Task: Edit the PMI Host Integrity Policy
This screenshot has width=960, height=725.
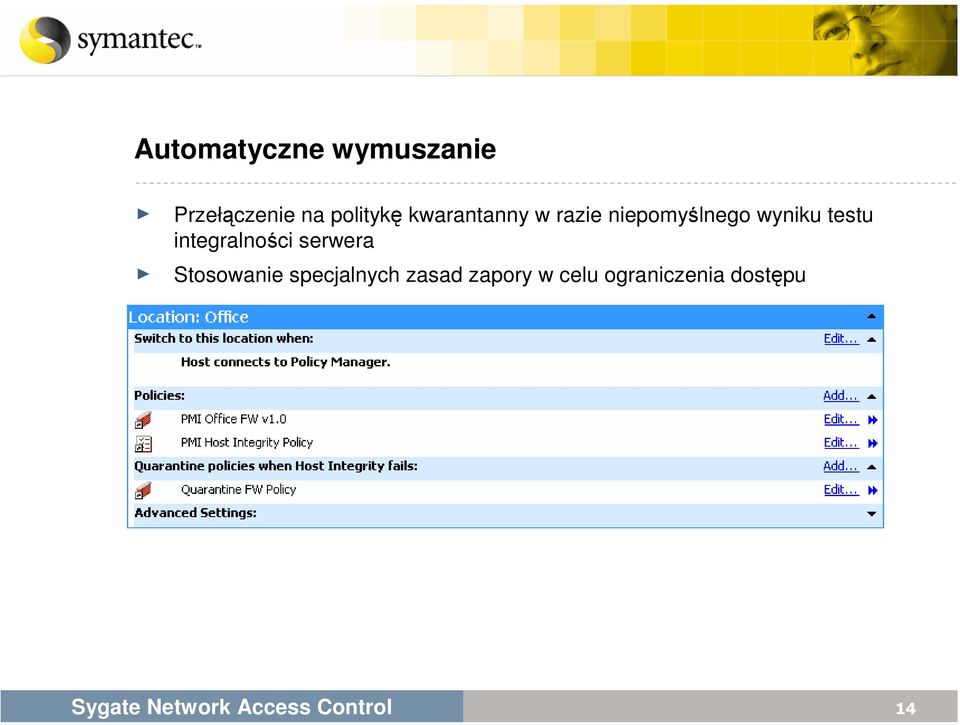Action: coord(841,443)
